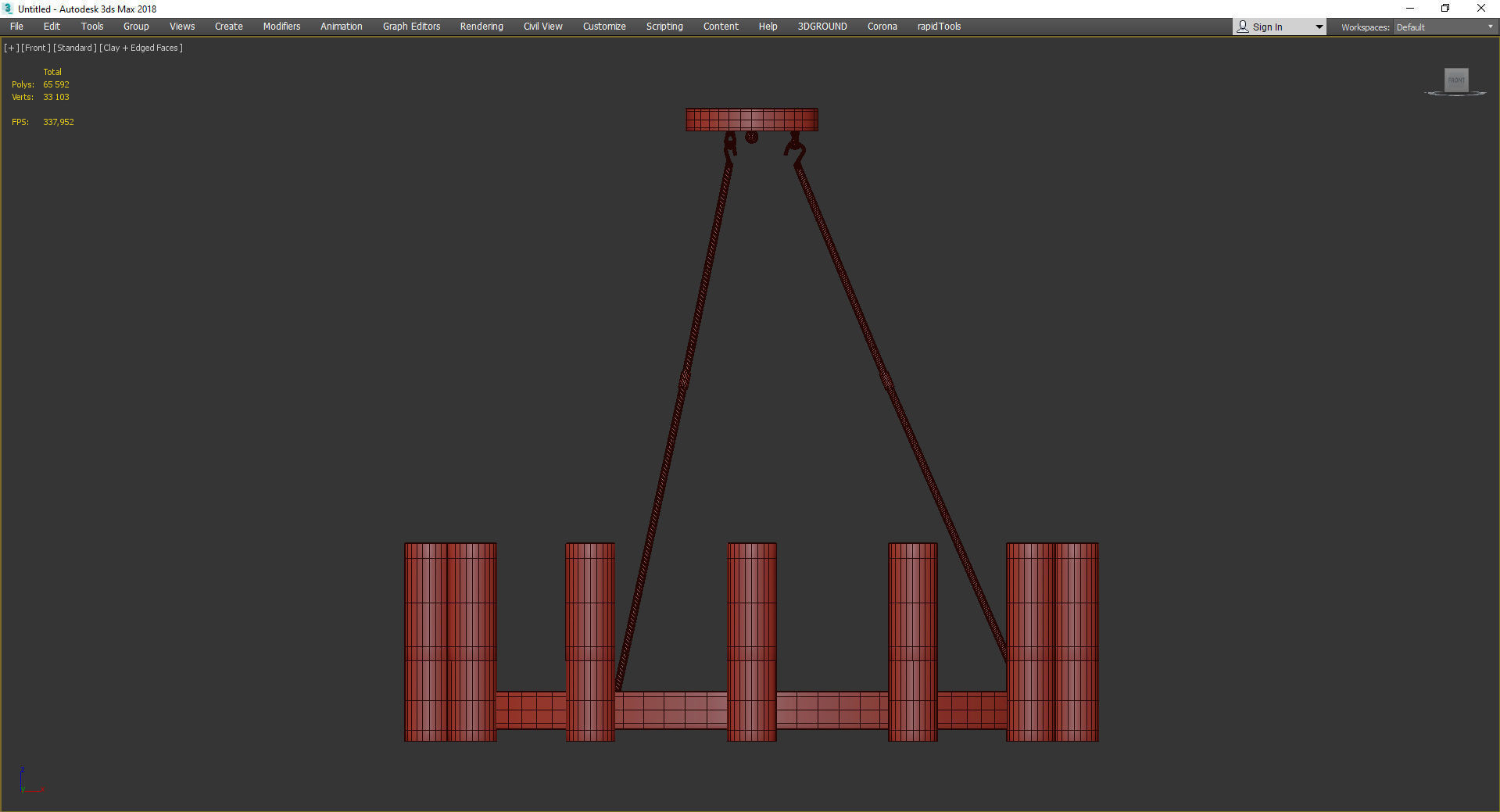Viewport: 1500px width, 812px height.
Task: Open the Group menu
Action: pos(136,27)
